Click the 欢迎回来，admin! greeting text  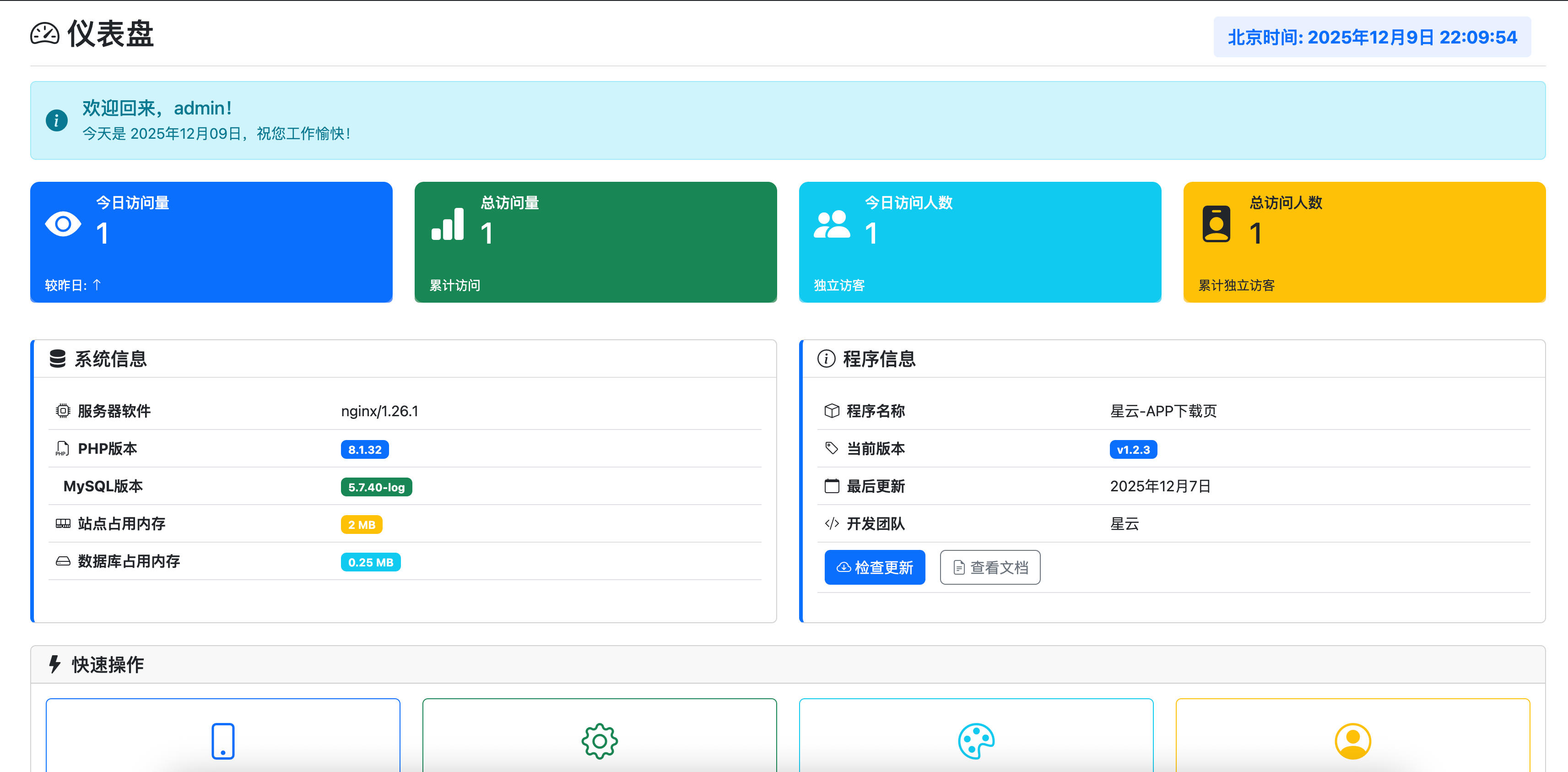(157, 108)
